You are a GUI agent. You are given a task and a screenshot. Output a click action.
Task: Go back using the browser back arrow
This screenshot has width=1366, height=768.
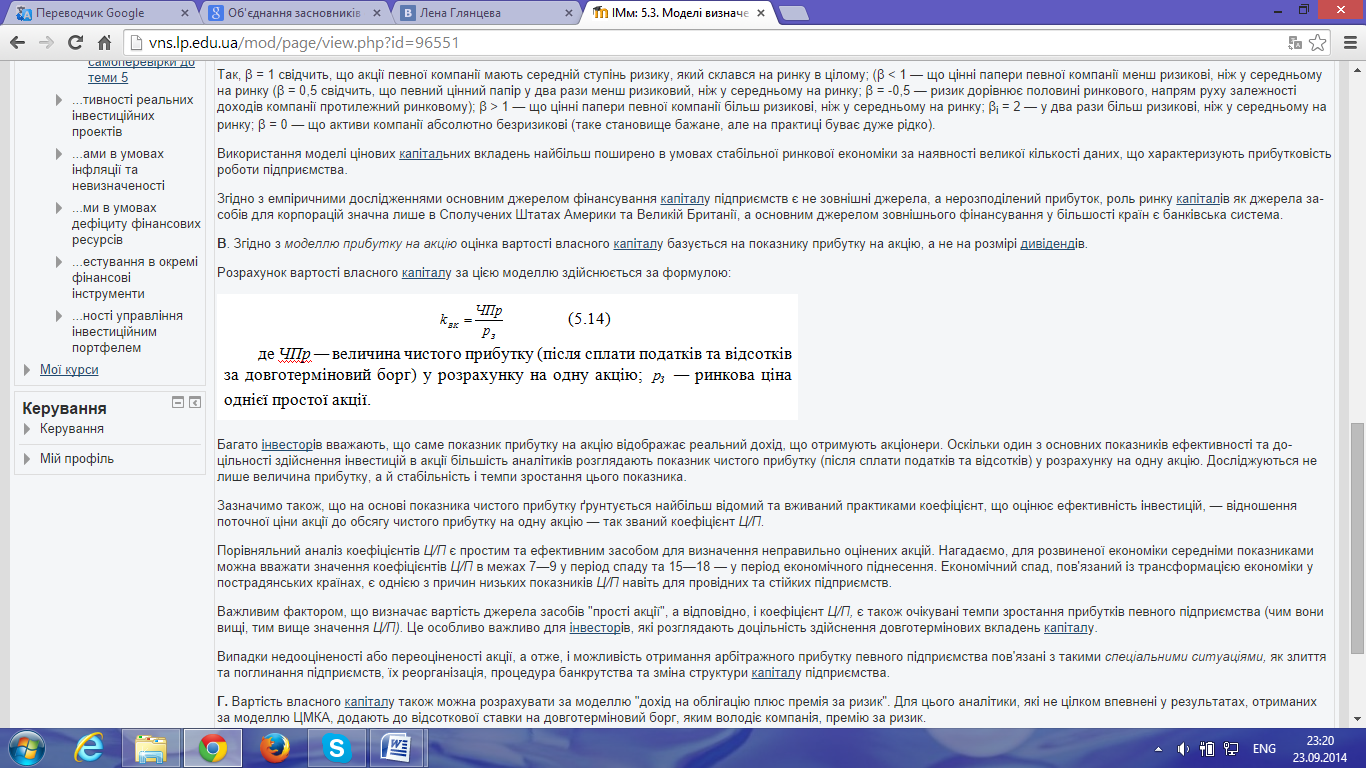[18, 43]
